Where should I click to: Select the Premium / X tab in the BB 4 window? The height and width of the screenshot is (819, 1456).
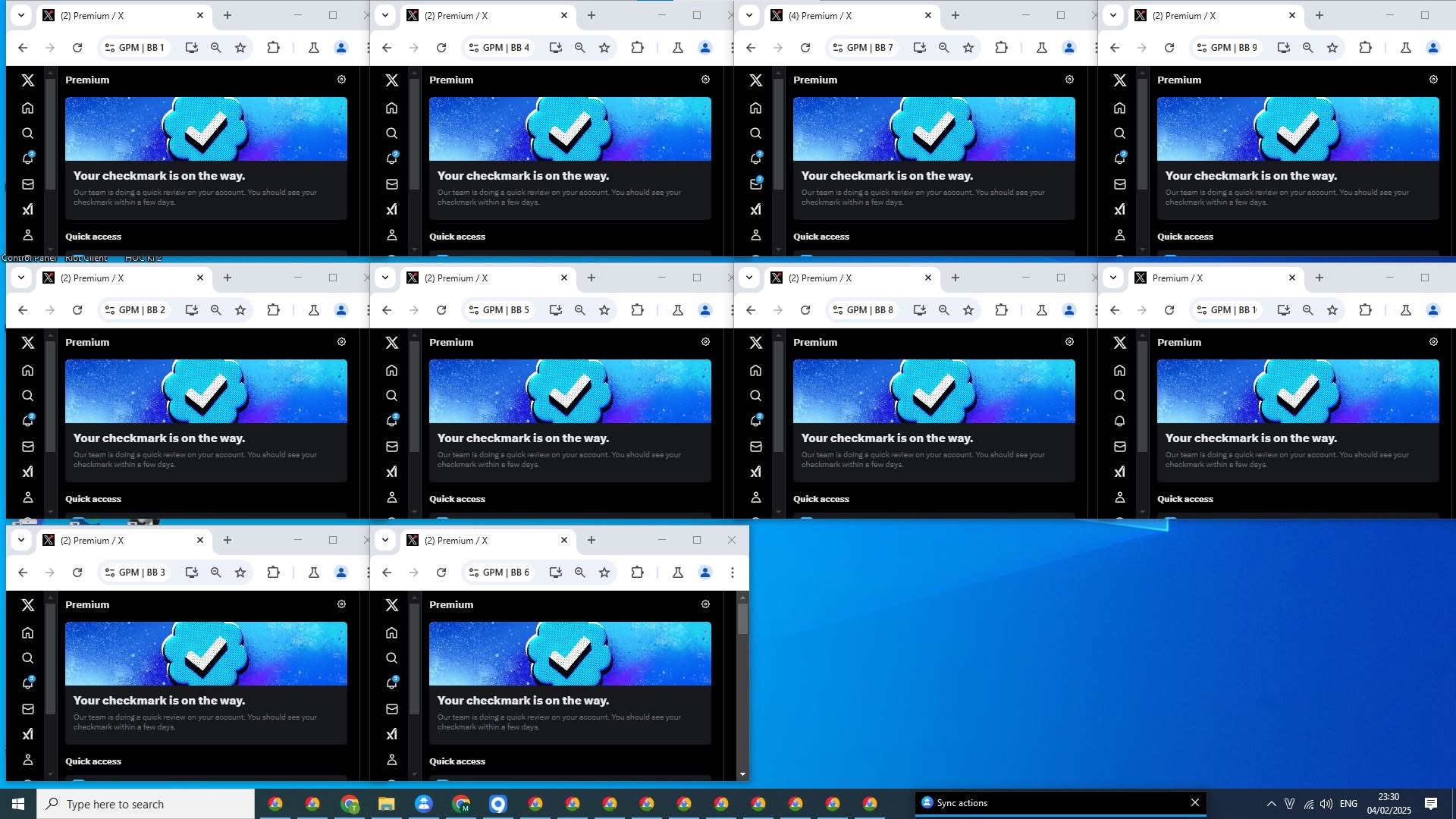click(x=488, y=15)
